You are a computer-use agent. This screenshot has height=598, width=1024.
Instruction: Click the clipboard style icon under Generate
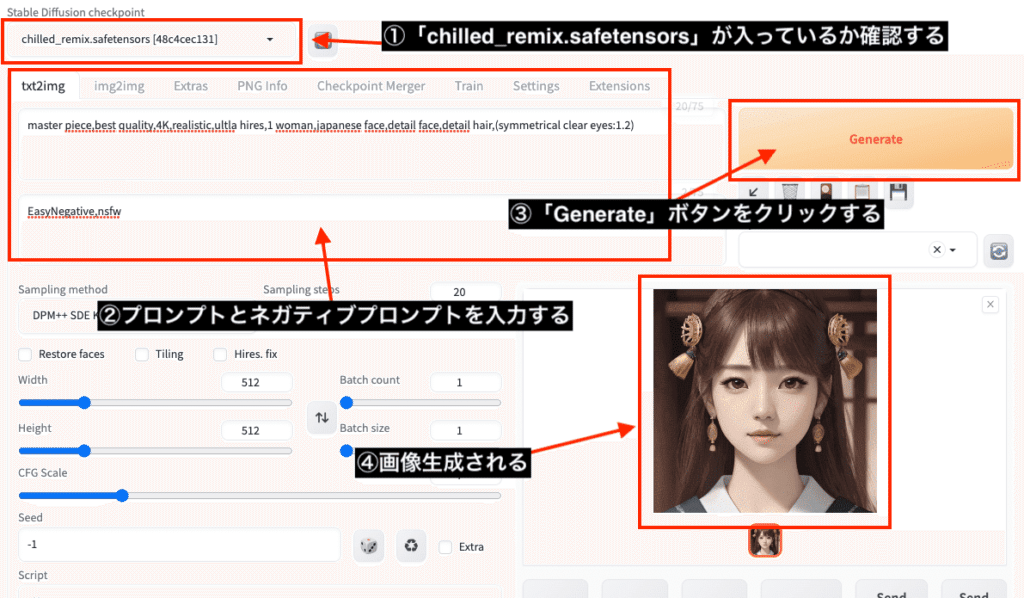[862, 192]
